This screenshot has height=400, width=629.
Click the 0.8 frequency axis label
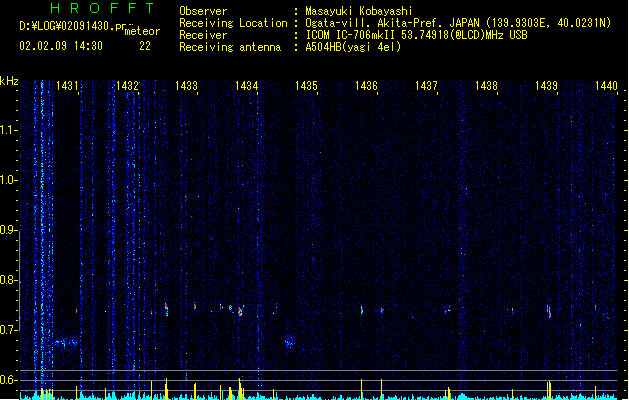click(8, 280)
